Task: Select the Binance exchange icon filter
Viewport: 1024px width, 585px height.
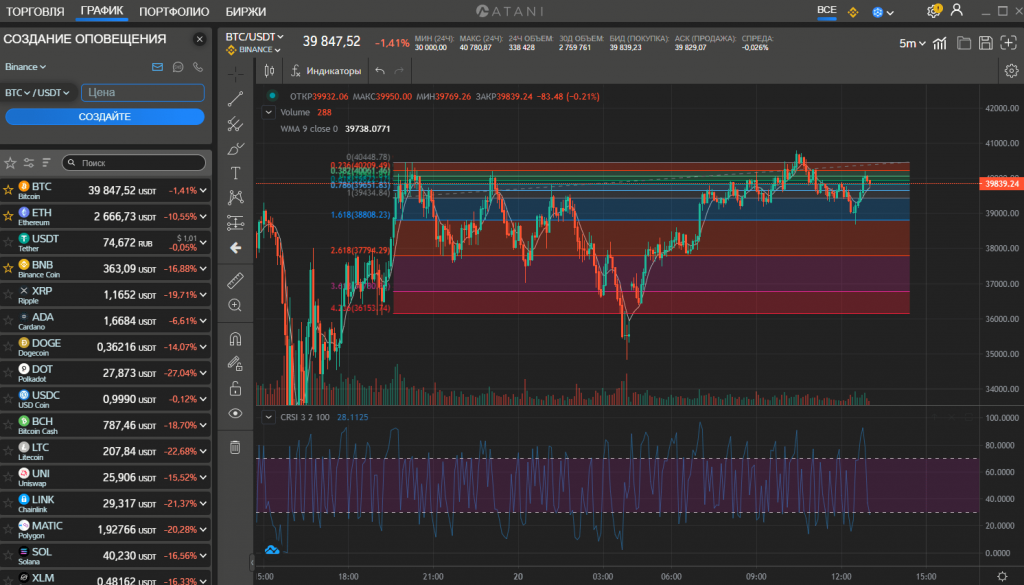Action: tap(853, 12)
